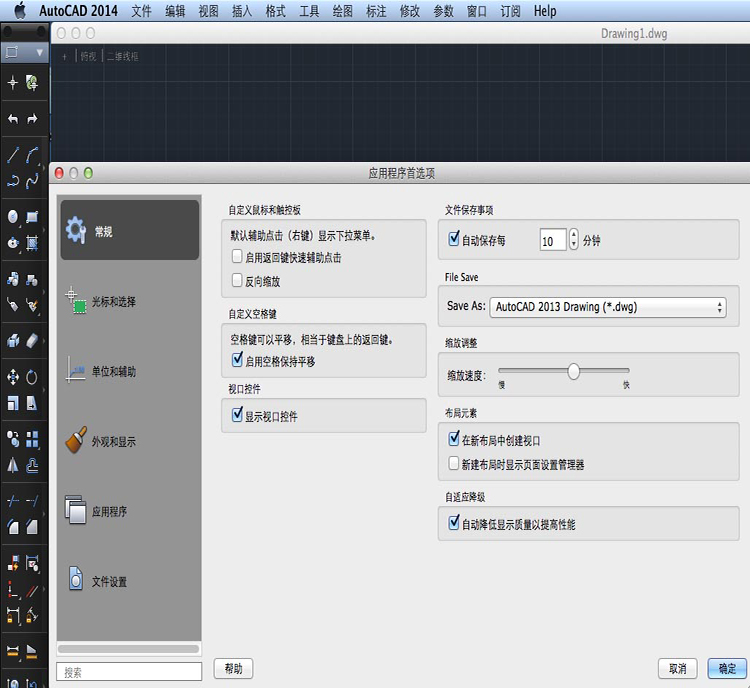
Task: Open the 俯视 view dropdown in viewport
Action: point(88,56)
